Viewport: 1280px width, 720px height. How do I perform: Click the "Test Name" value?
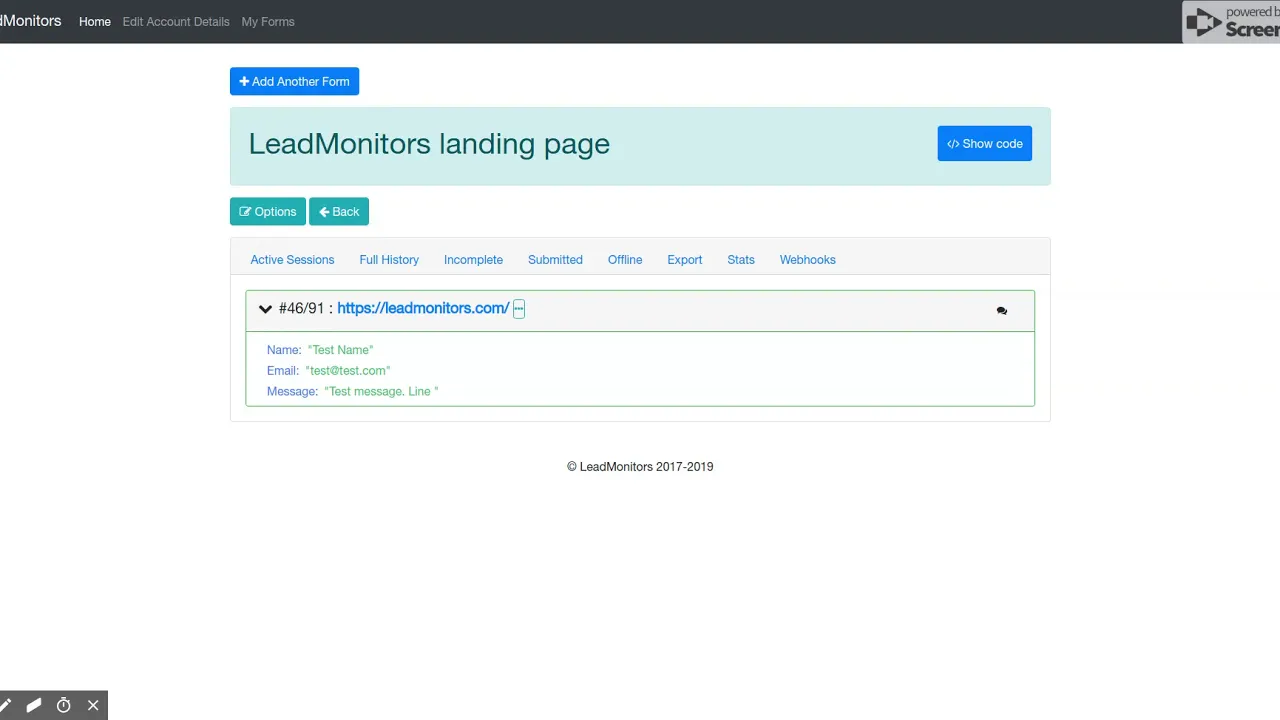pyautogui.click(x=340, y=350)
